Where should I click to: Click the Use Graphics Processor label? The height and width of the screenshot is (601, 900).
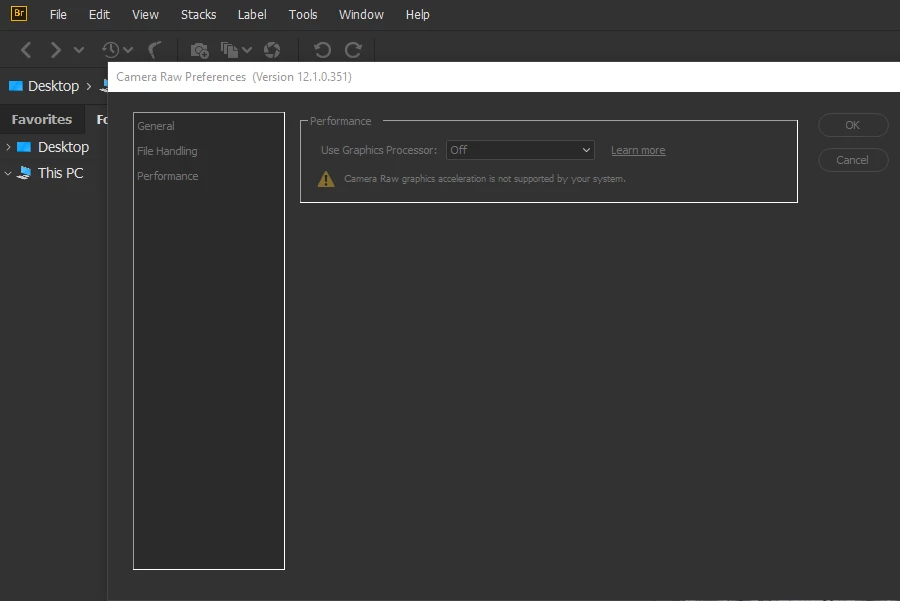pos(379,150)
